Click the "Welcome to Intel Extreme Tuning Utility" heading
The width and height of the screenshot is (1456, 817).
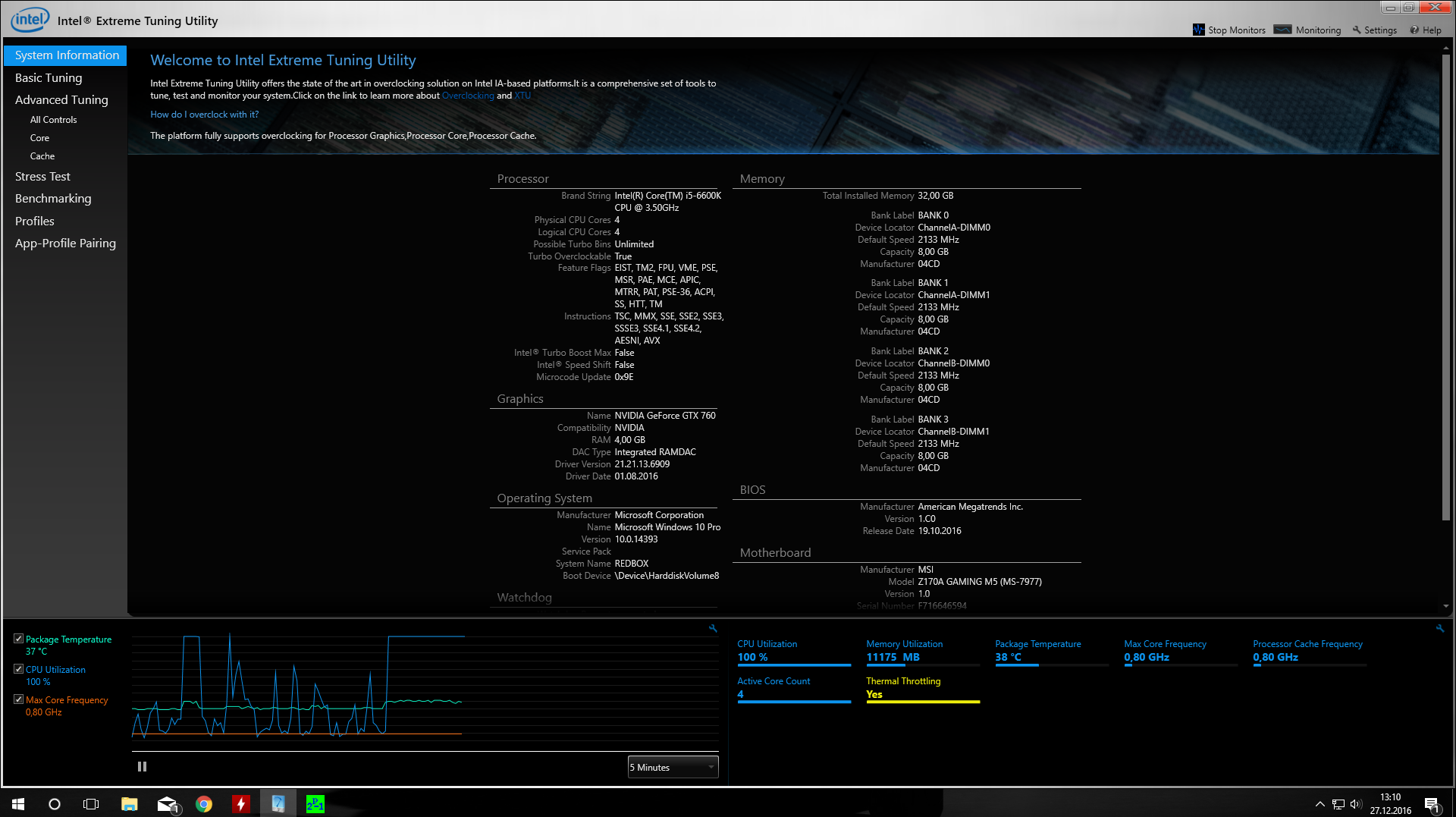(x=283, y=61)
